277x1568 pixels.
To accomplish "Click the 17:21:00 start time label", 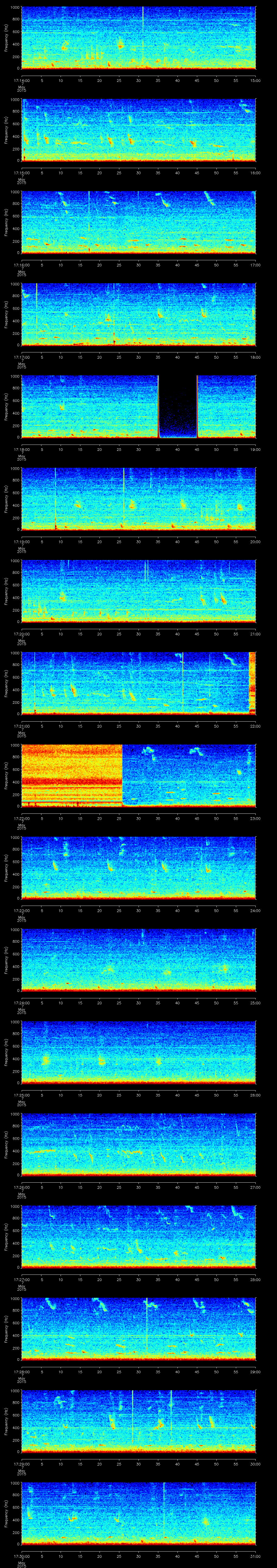I will [x=21, y=726].
